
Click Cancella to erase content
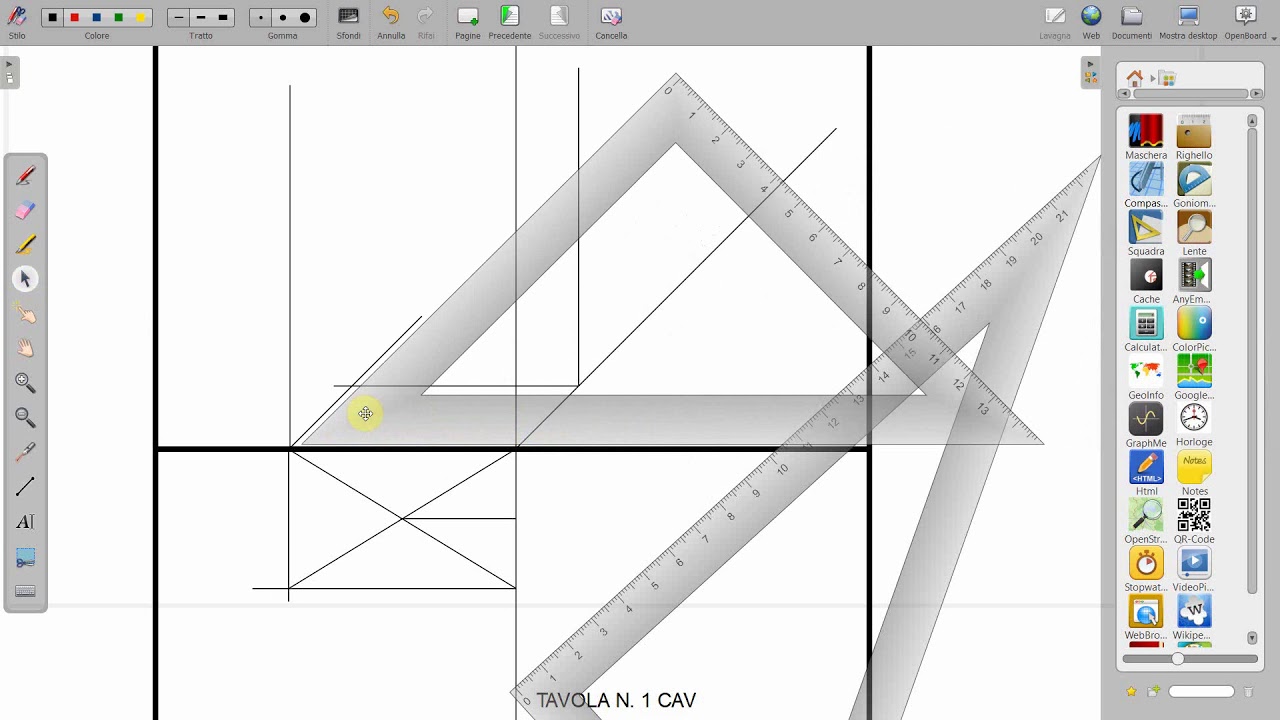[611, 21]
